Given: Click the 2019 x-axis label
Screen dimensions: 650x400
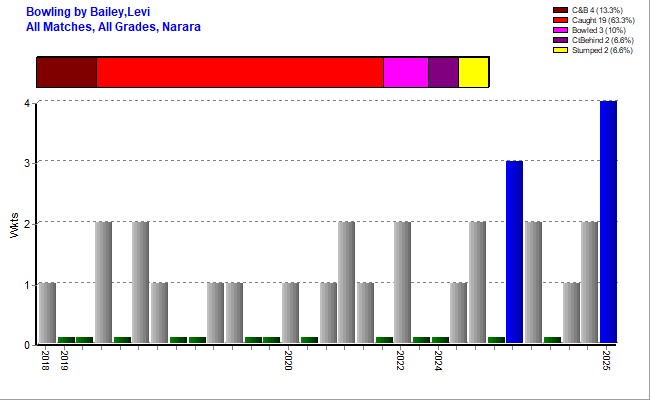Looking at the screenshot, I should tap(64, 360).
